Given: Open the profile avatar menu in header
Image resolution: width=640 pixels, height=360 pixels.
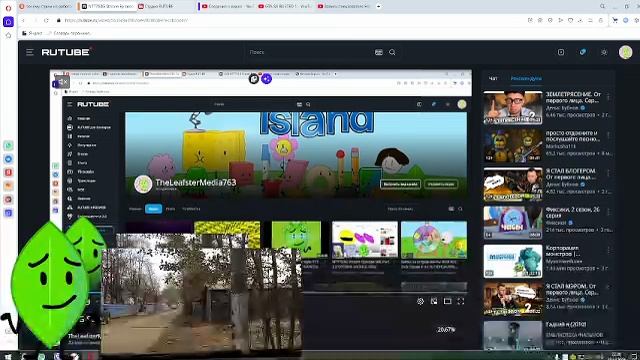Looking at the screenshot, I should 625,52.
